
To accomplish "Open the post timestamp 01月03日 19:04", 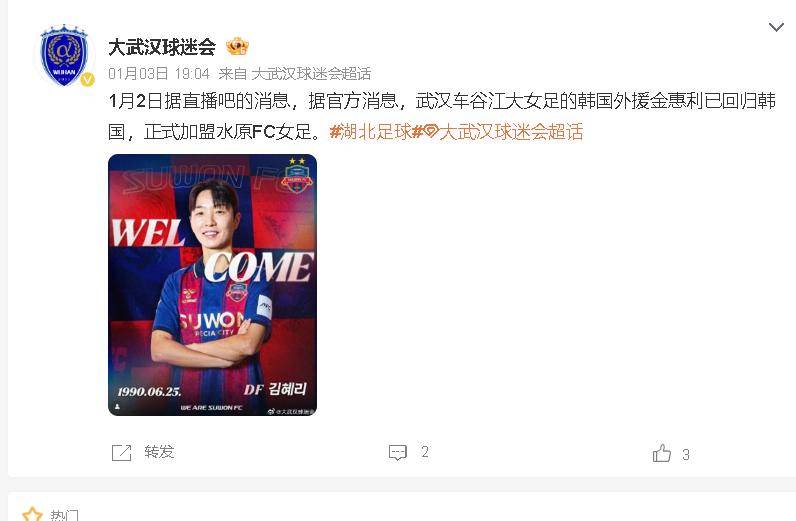I will pos(159,74).
